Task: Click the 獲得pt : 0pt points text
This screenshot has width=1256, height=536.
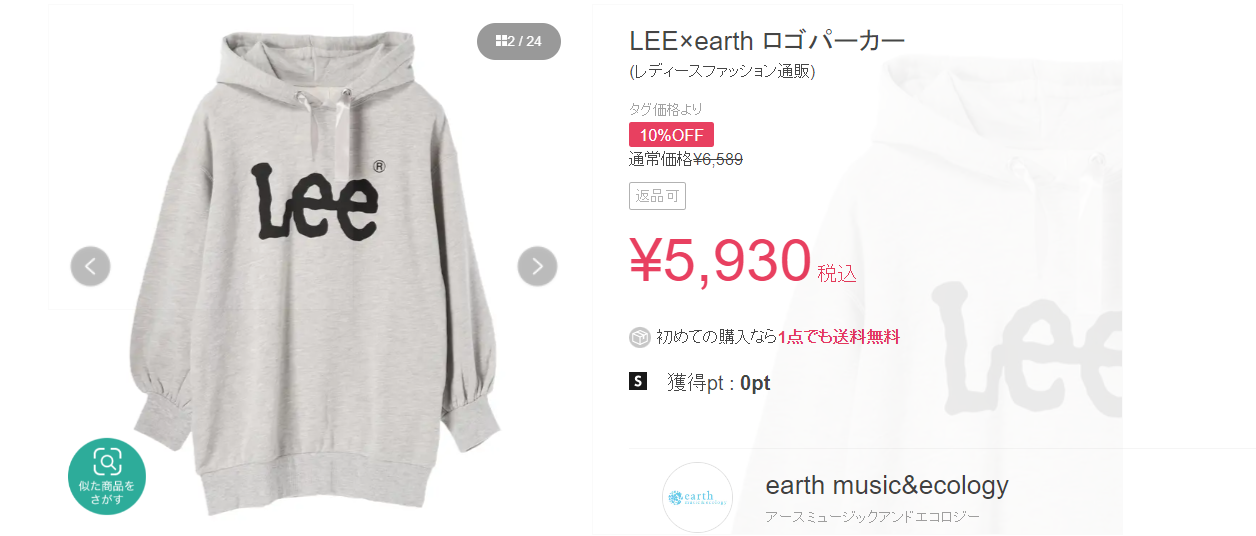Action: [x=718, y=383]
